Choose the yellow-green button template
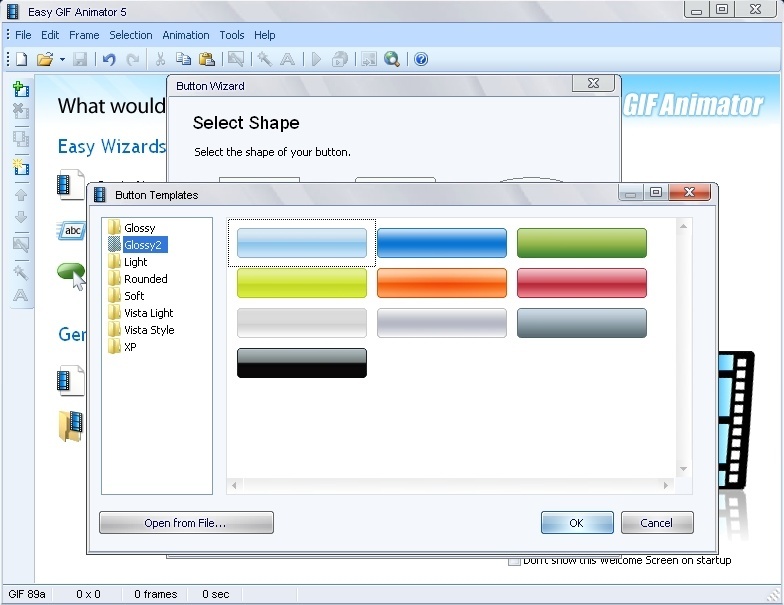The image size is (784, 605). (x=302, y=283)
